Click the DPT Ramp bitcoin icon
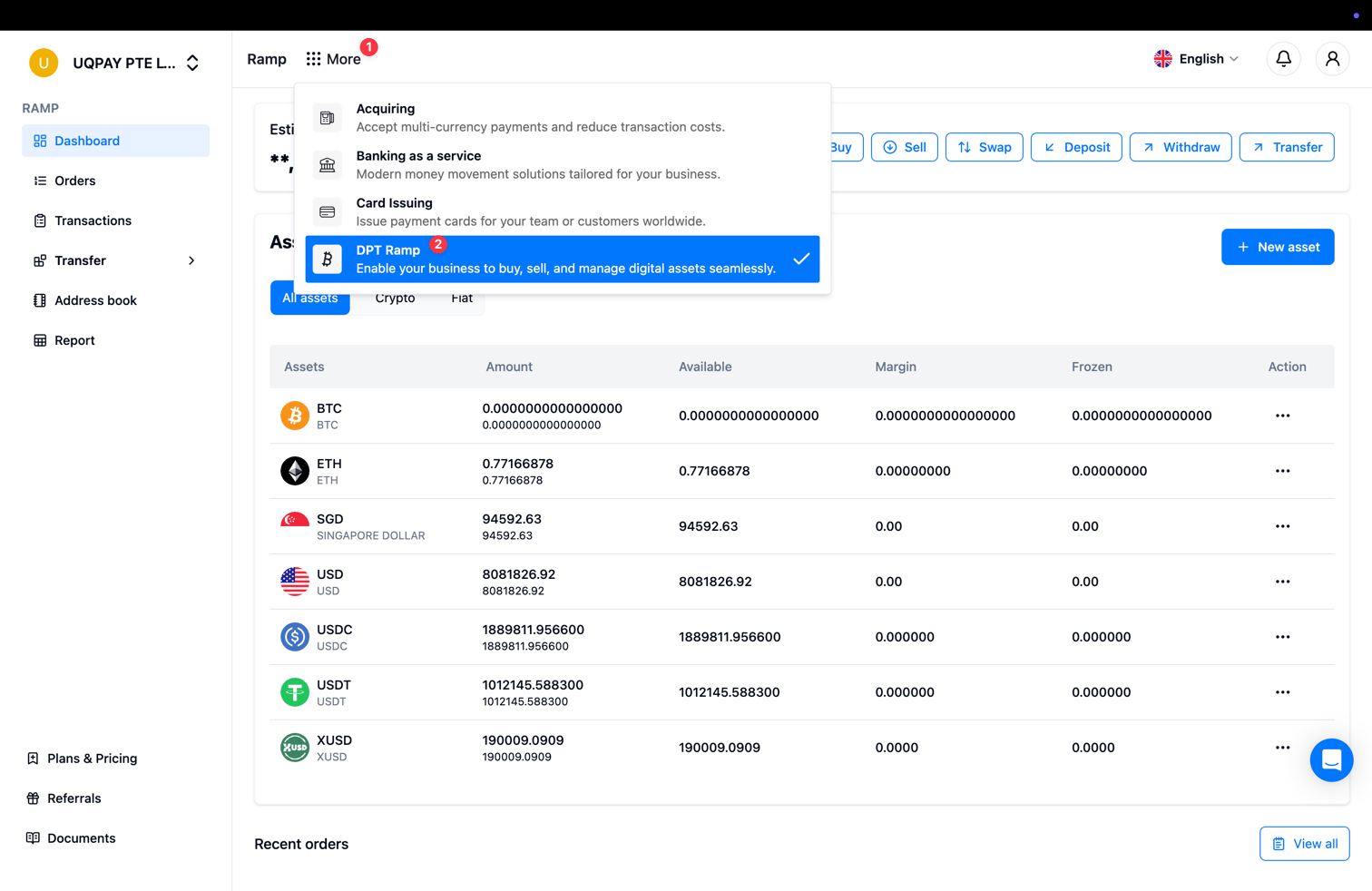This screenshot has height=891, width=1372. click(328, 259)
